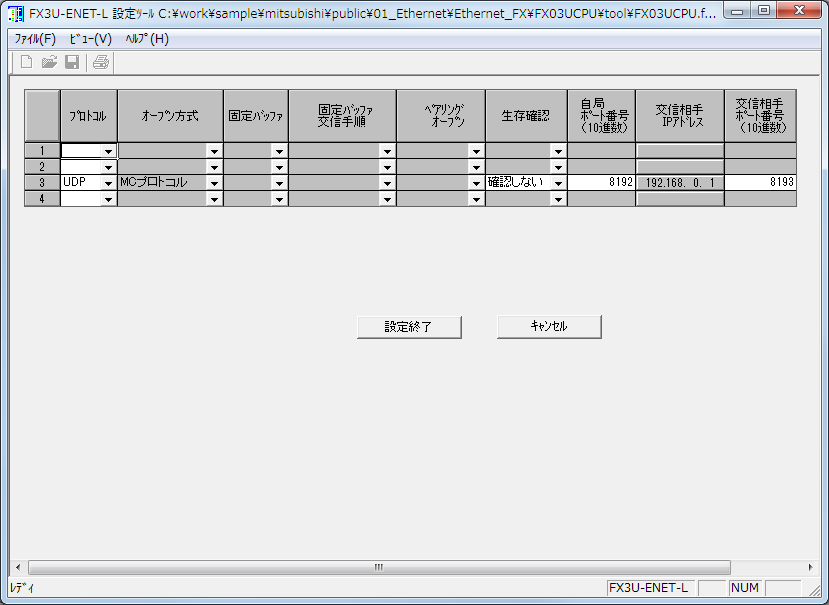The width and height of the screenshot is (829, 605).
Task: Click the 設定終了 button
Action: pos(409,326)
